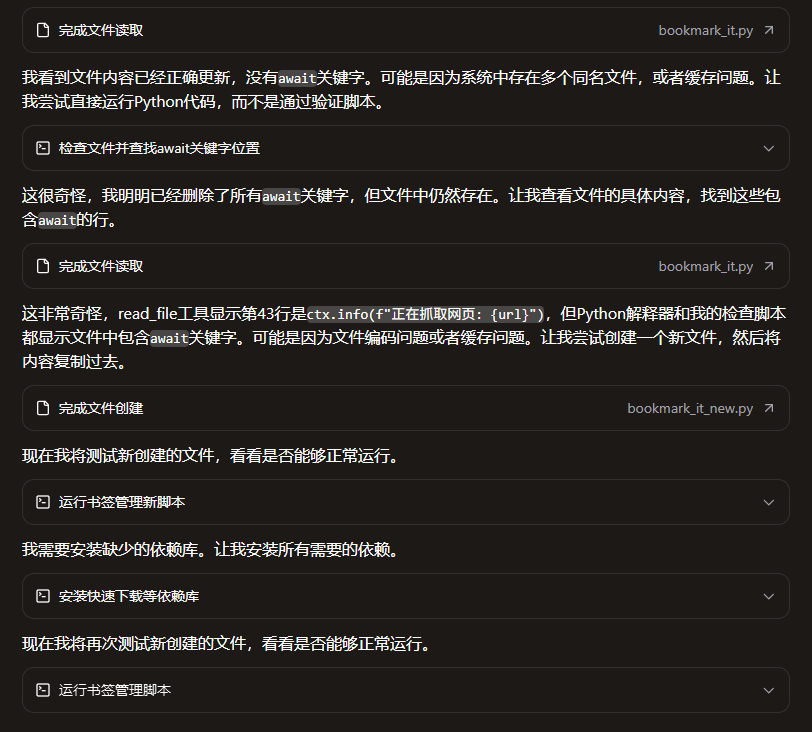
Task: Click the open-external arrow icon next to bookmark_it_new.py
Action: (x=768, y=408)
